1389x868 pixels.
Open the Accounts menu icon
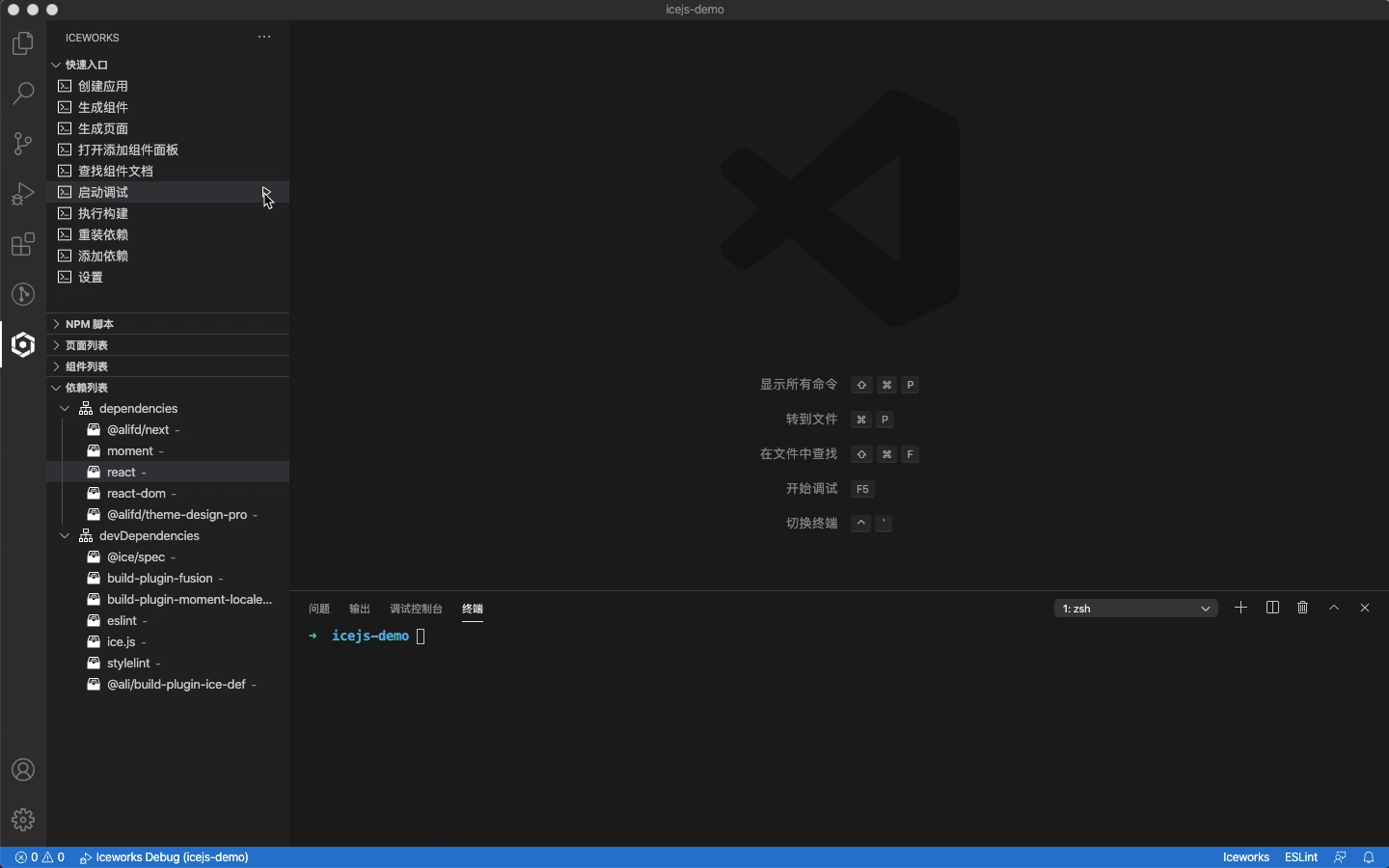(x=23, y=770)
